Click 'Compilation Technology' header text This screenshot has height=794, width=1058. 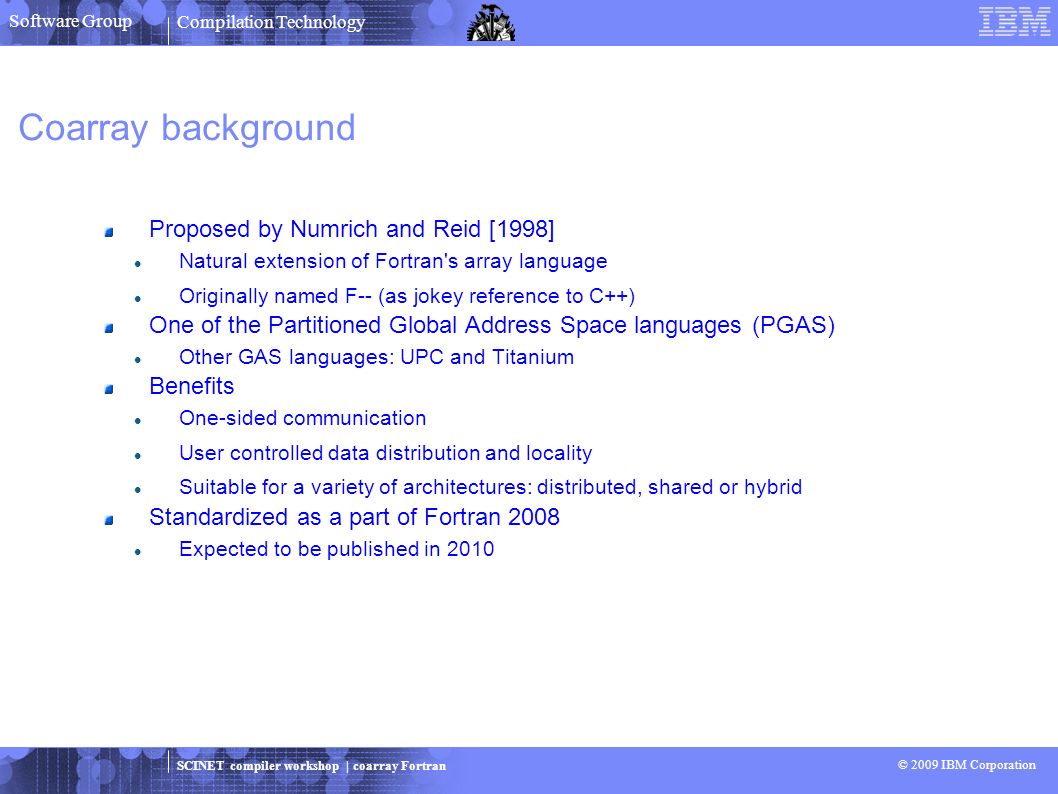click(271, 22)
